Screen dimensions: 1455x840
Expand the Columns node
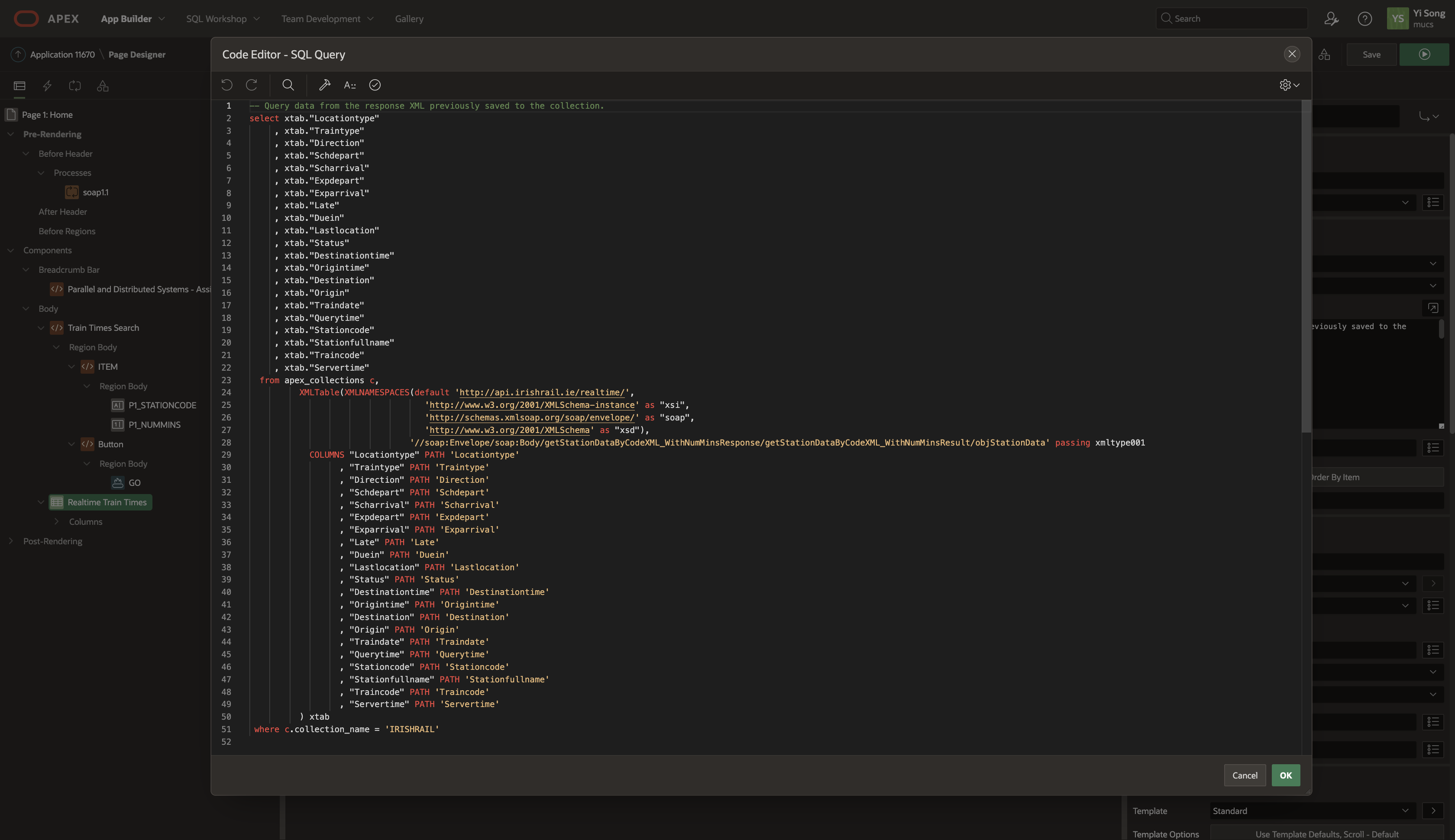57,522
